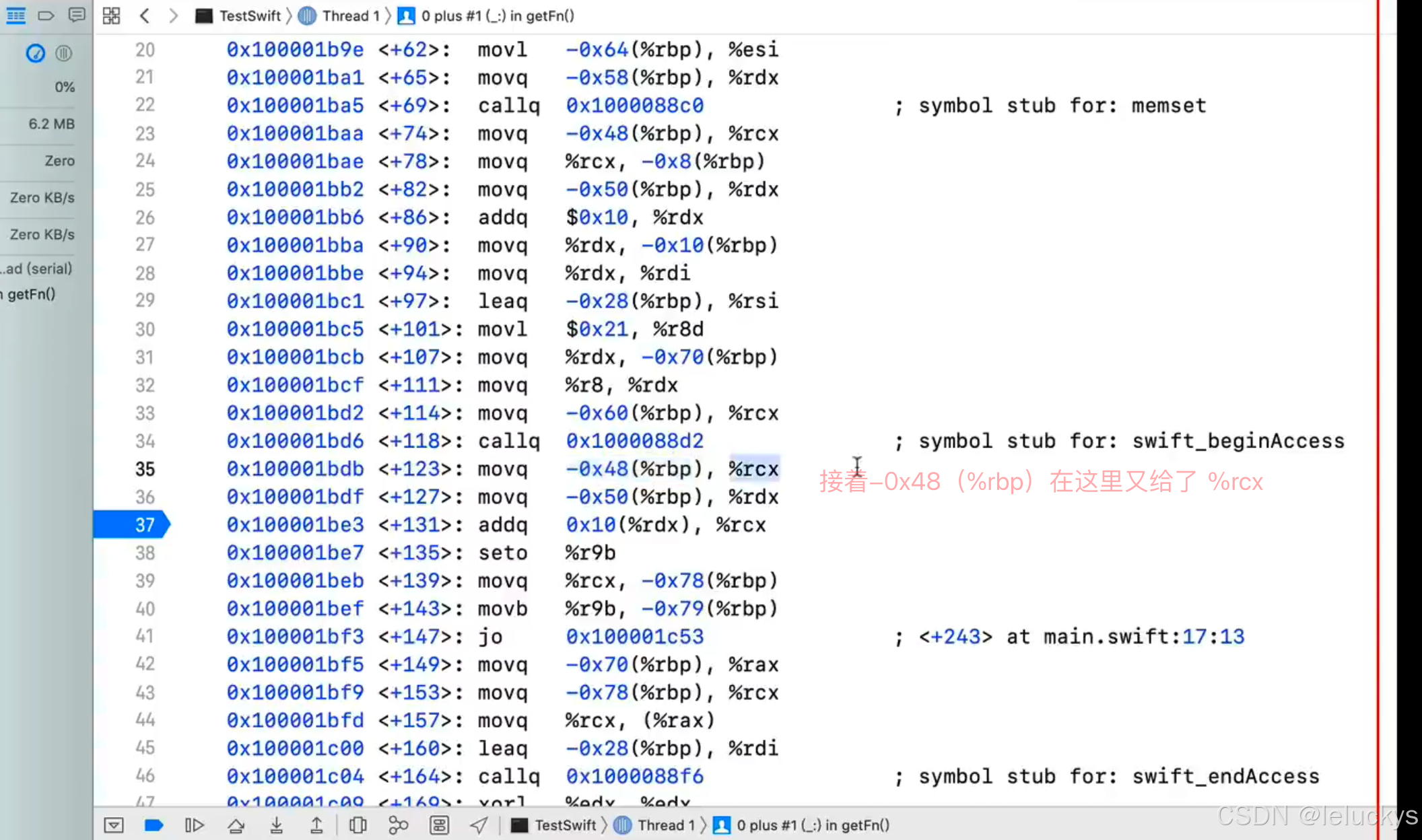
Task: Open Debug Memory Graph
Action: (x=399, y=825)
